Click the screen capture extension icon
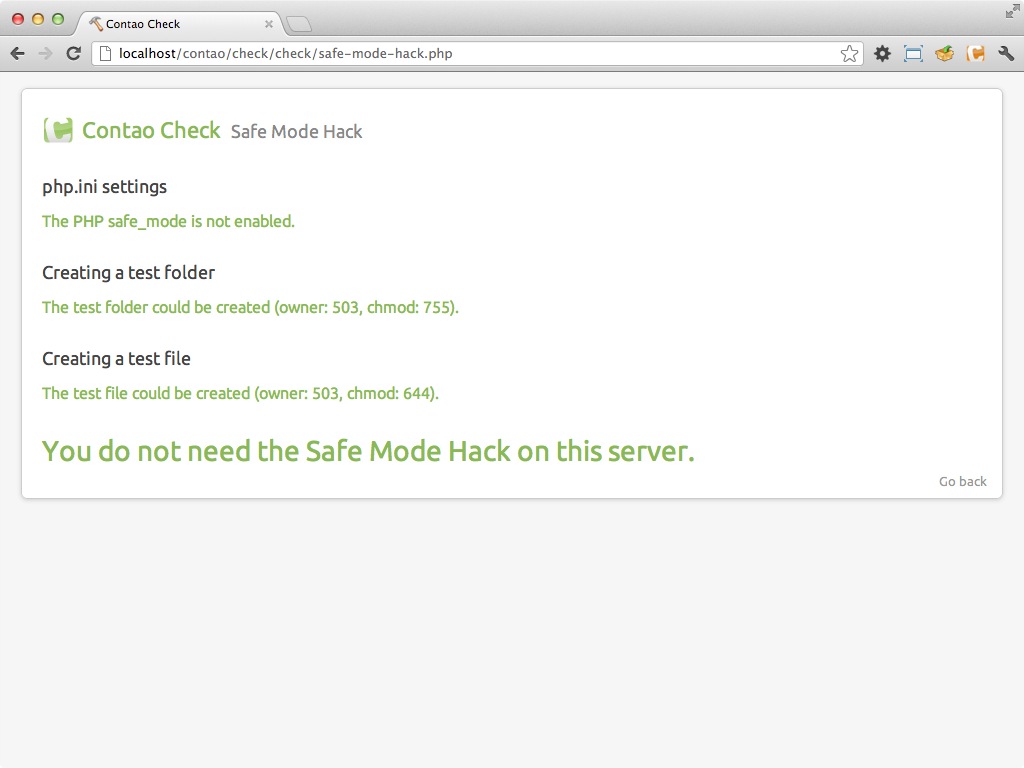 coord(913,54)
